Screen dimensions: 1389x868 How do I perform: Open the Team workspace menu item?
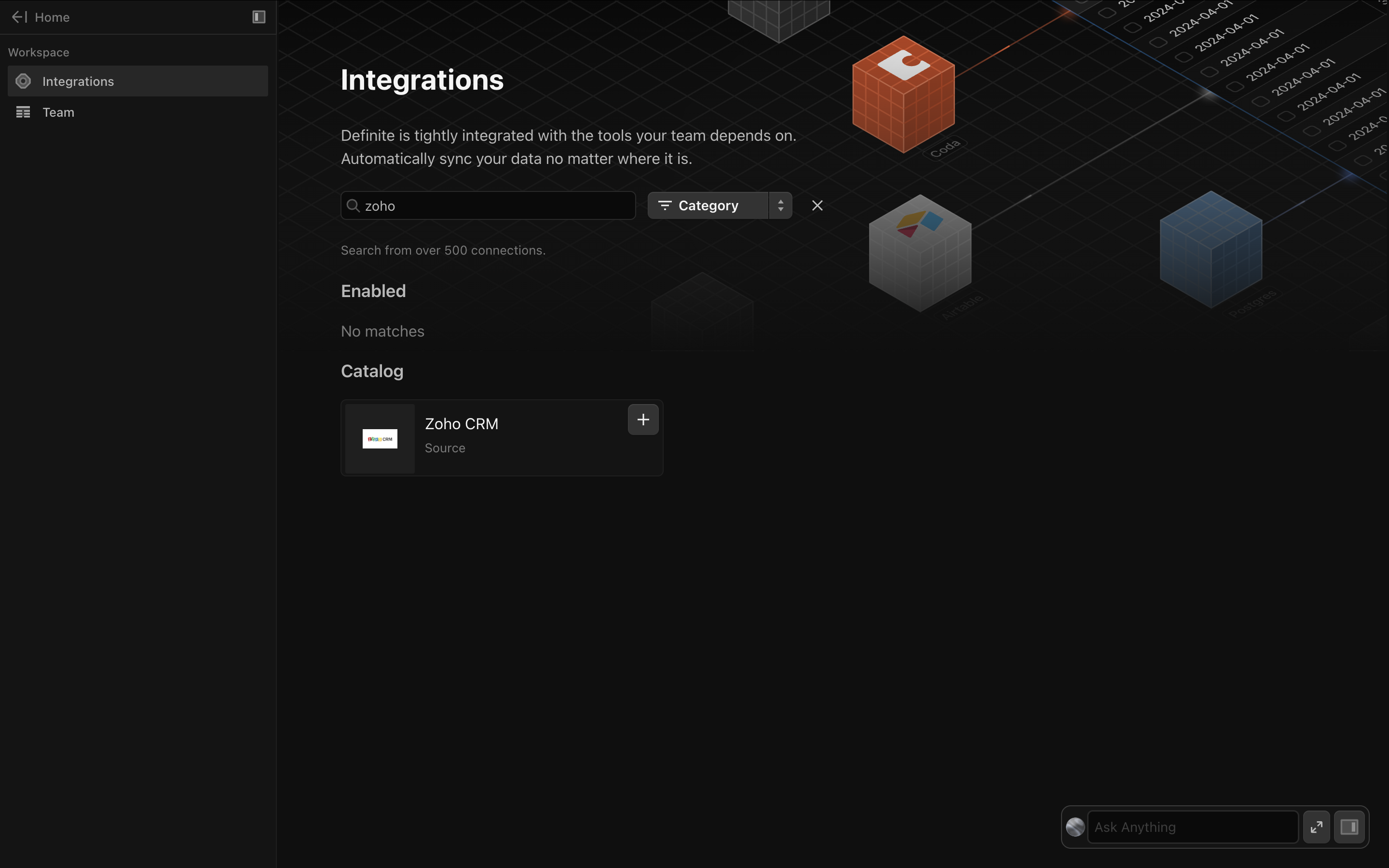(58, 112)
